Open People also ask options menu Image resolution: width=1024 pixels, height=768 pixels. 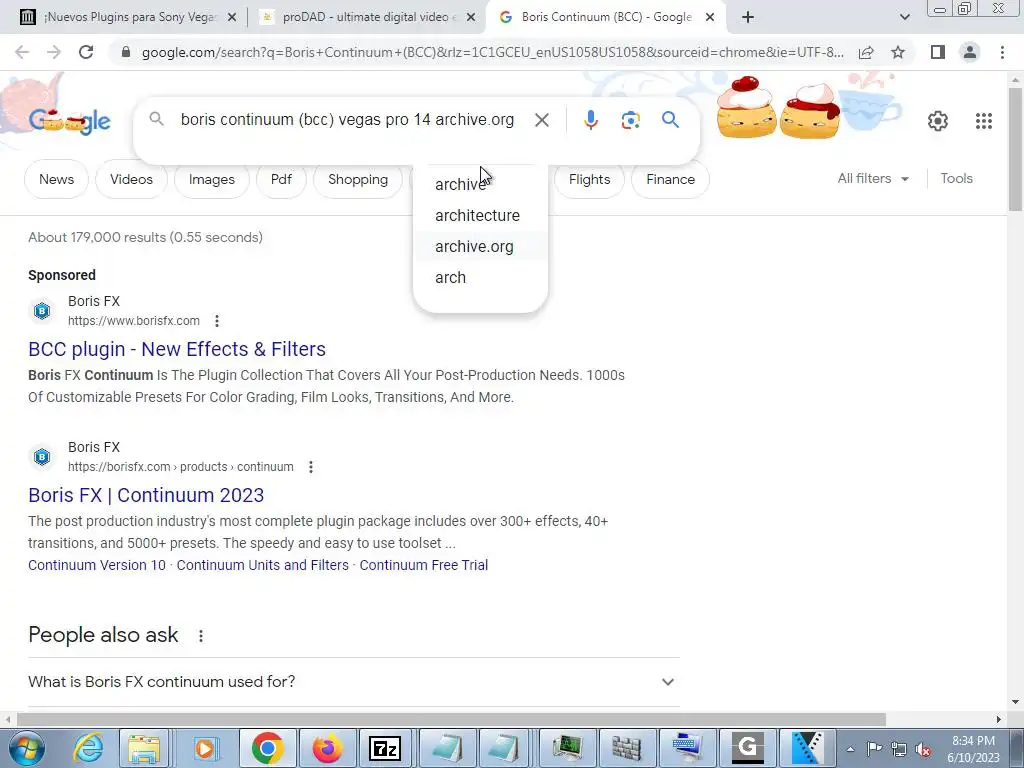(x=201, y=635)
